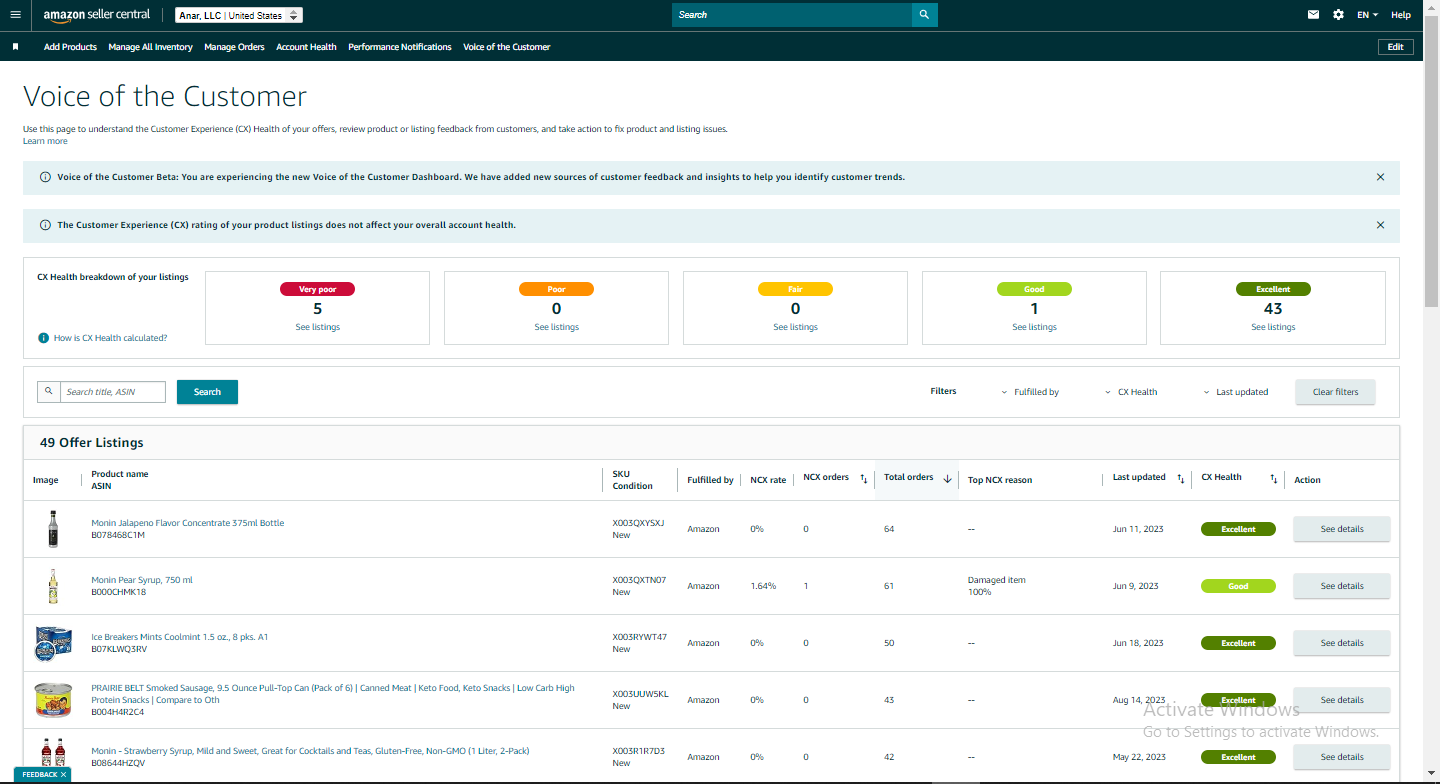Click the Damaged item NCX reason text

[x=997, y=580]
